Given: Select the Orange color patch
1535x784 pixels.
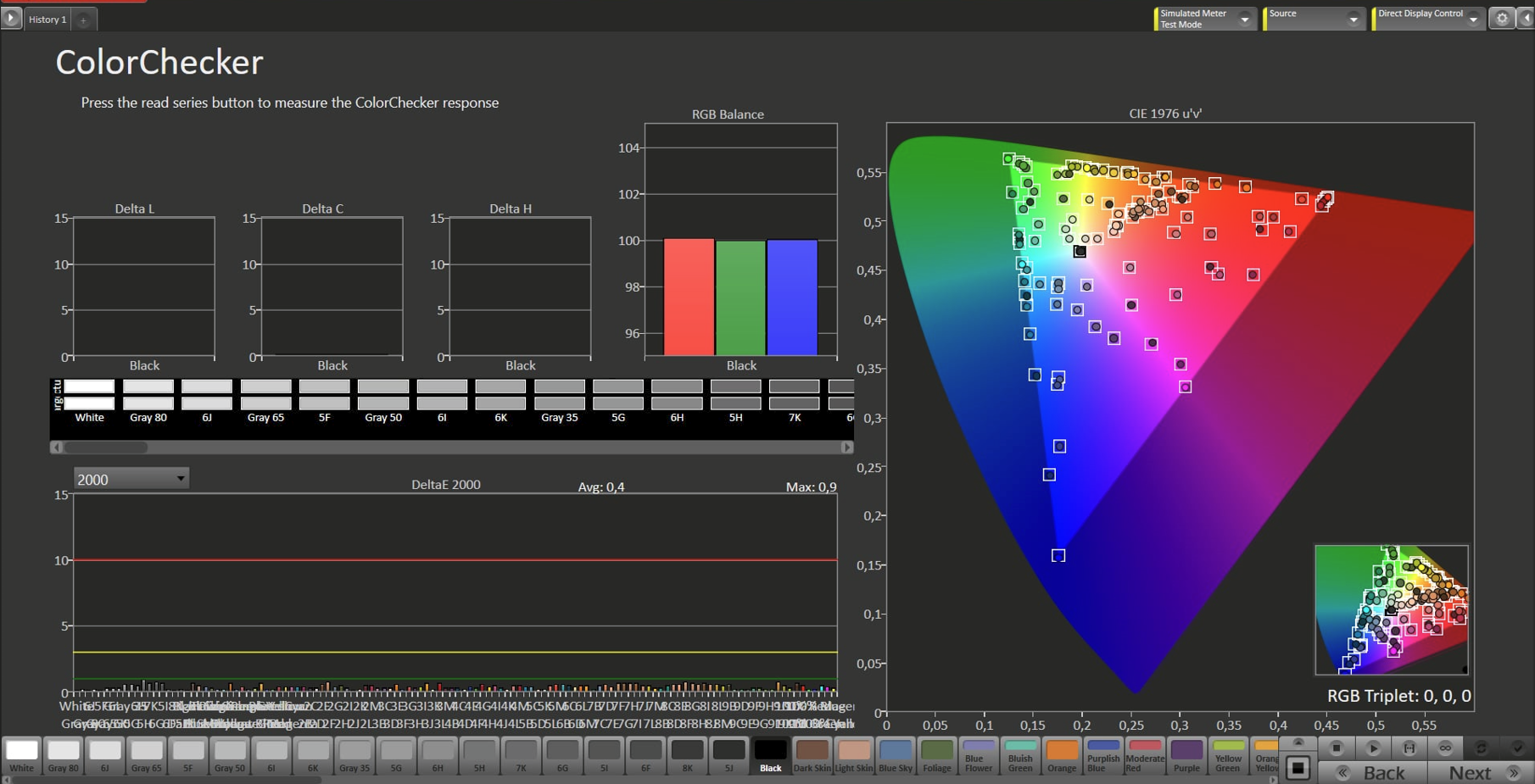Looking at the screenshot, I should (x=1061, y=755).
